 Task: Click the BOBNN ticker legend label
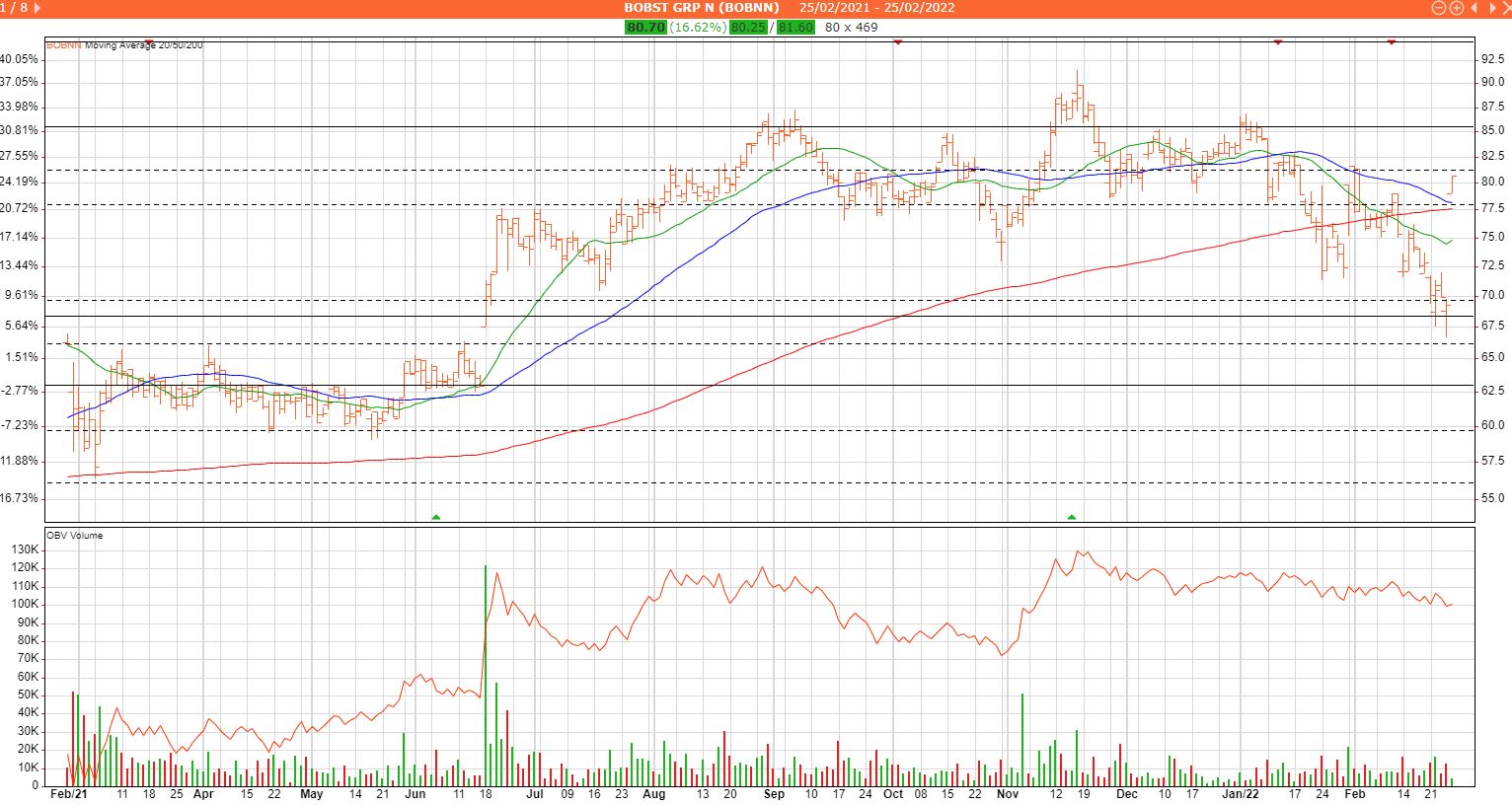pyautogui.click(x=63, y=45)
